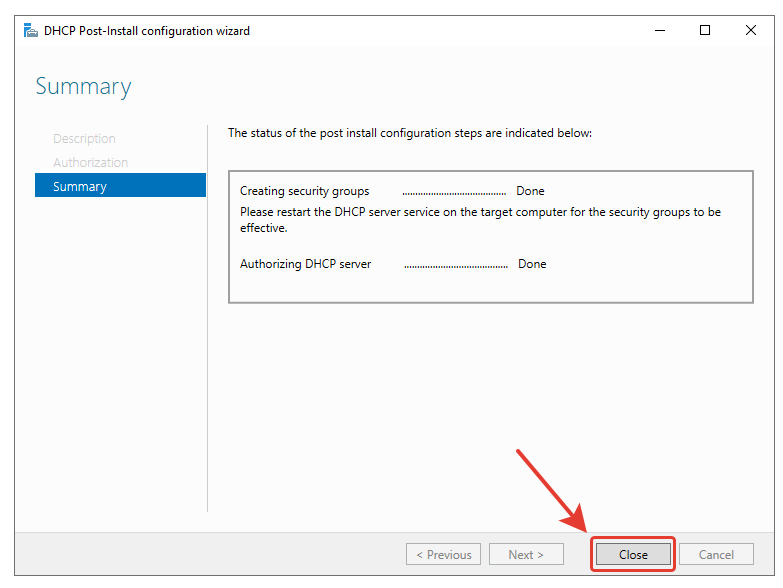The height and width of the screenshot is (588, 783).
Task: Click Done status beside Authorizing DHCP server
Action: tap(532, 264)
